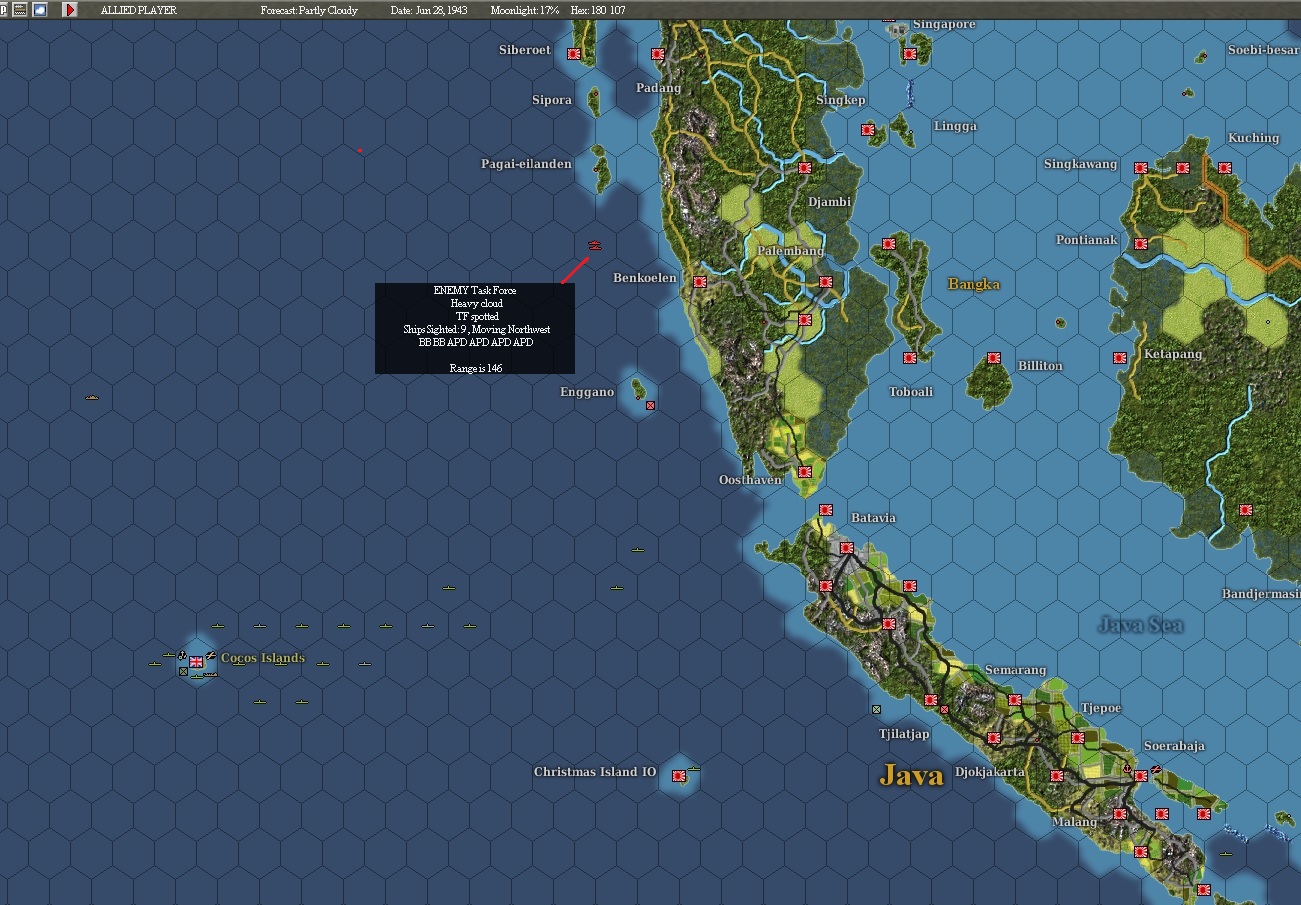Click the Tjilatjap map label

(x=904, y=734)
